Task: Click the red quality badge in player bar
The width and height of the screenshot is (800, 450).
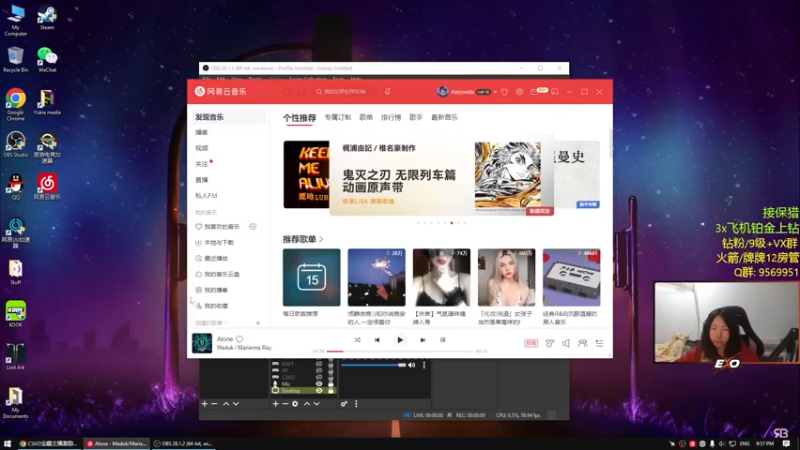Action: (x=531, y=343)
